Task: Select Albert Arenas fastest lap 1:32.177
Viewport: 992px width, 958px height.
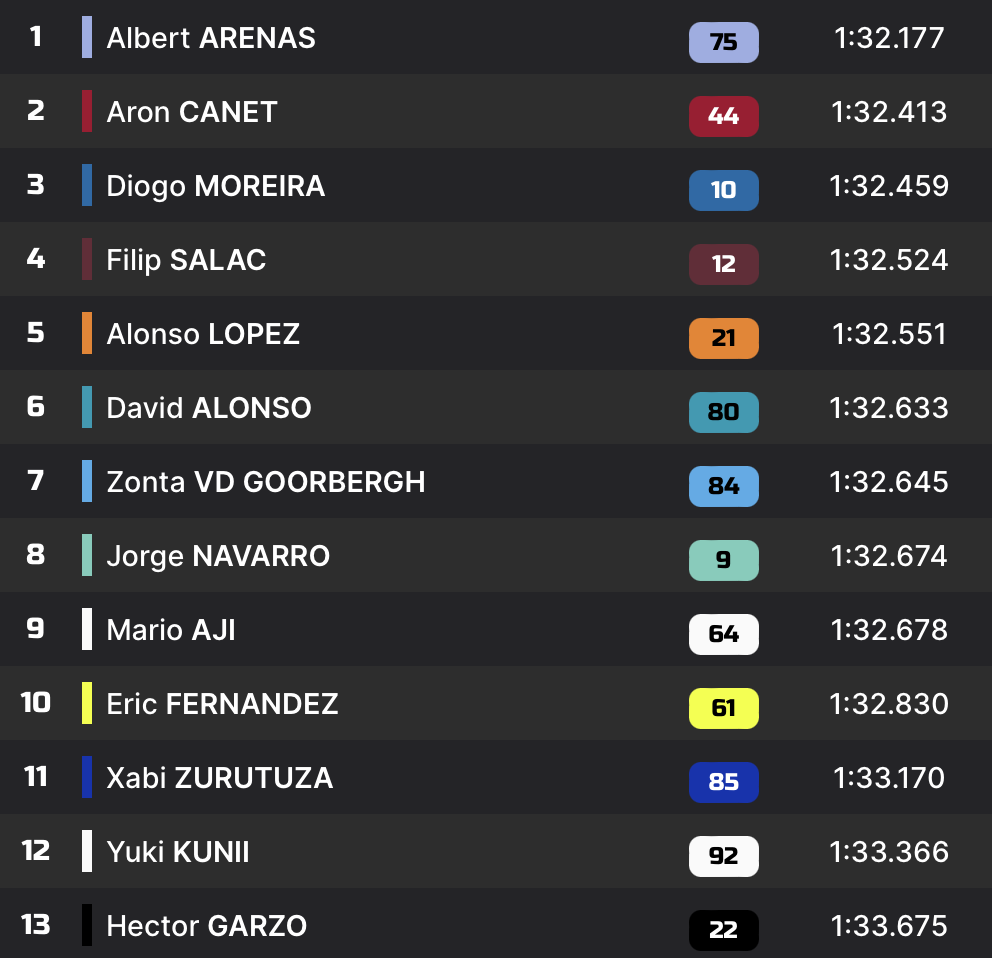Action: click(x=888, y=38)
